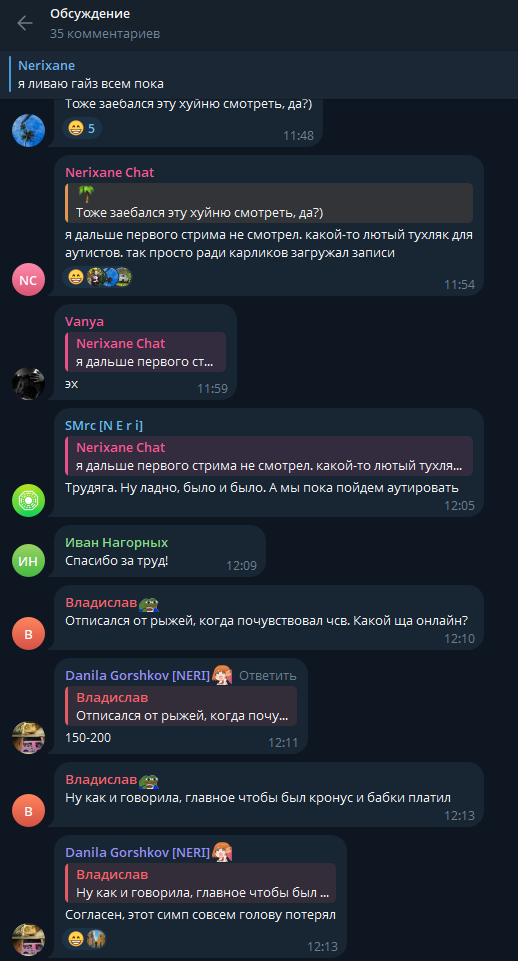Viewport: 518px width, 961px height.
Task: Open Иван Нагорных profile name
Action: 116,542
